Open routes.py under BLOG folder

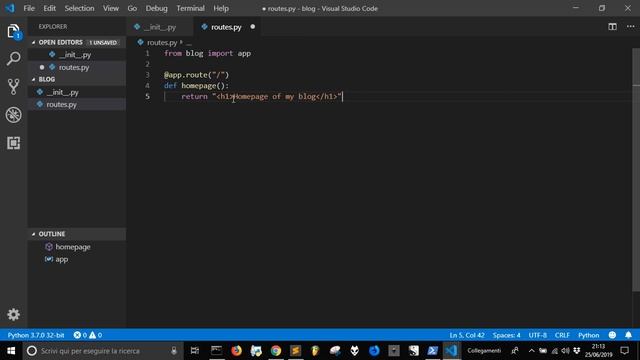77,104
